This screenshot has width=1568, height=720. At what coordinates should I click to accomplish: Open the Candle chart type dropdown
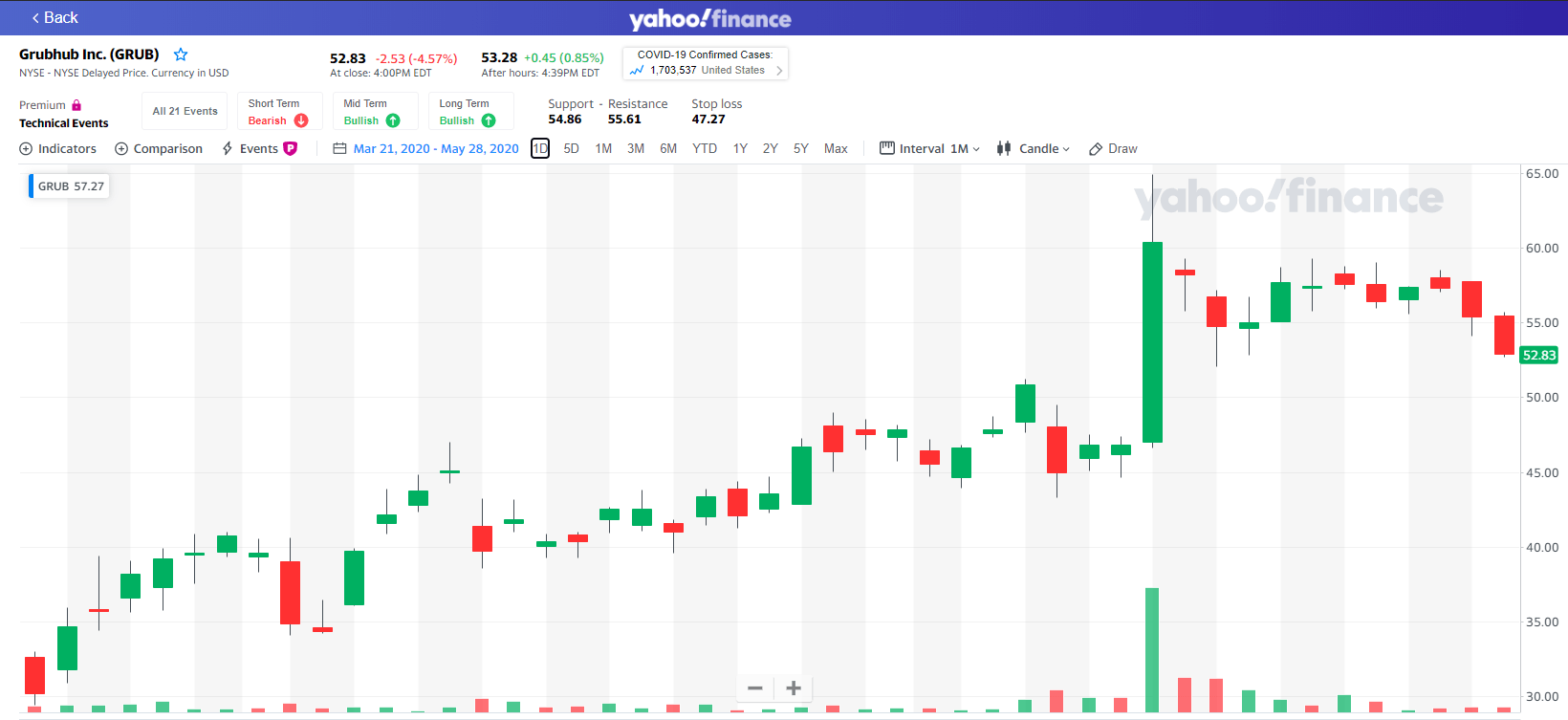pos(1034,148)
